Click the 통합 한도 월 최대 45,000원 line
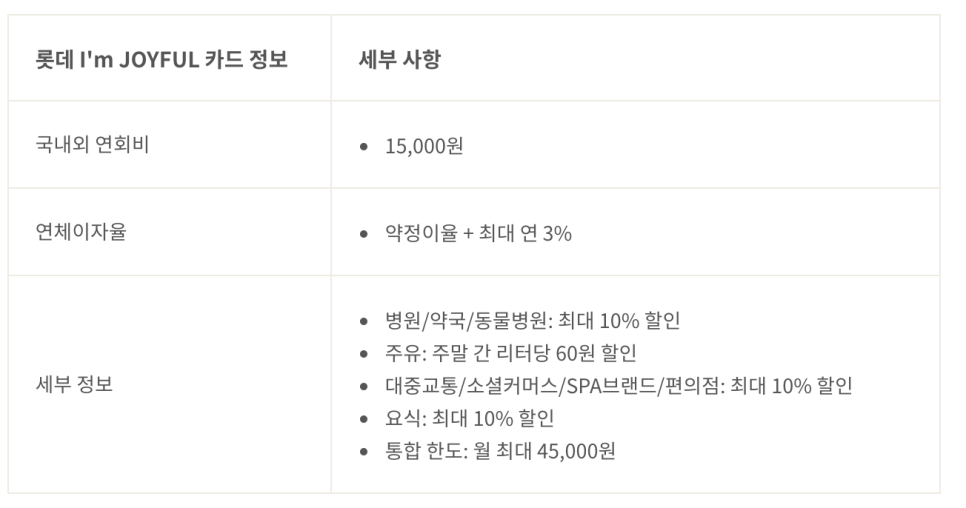The width and height of the screenshot is (966, 508). [x=500, y=451]
